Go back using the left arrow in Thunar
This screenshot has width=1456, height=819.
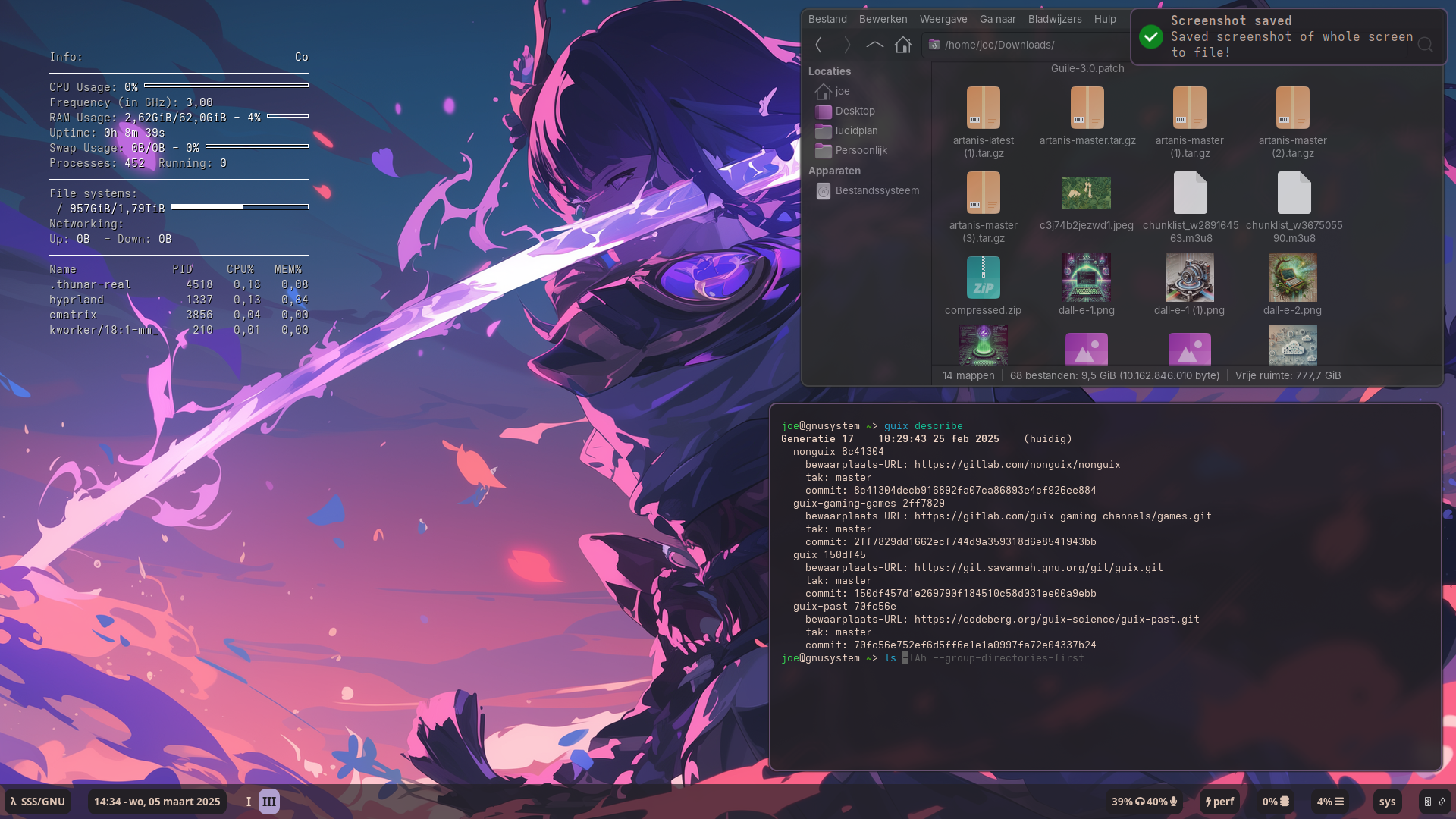point(819,45)
